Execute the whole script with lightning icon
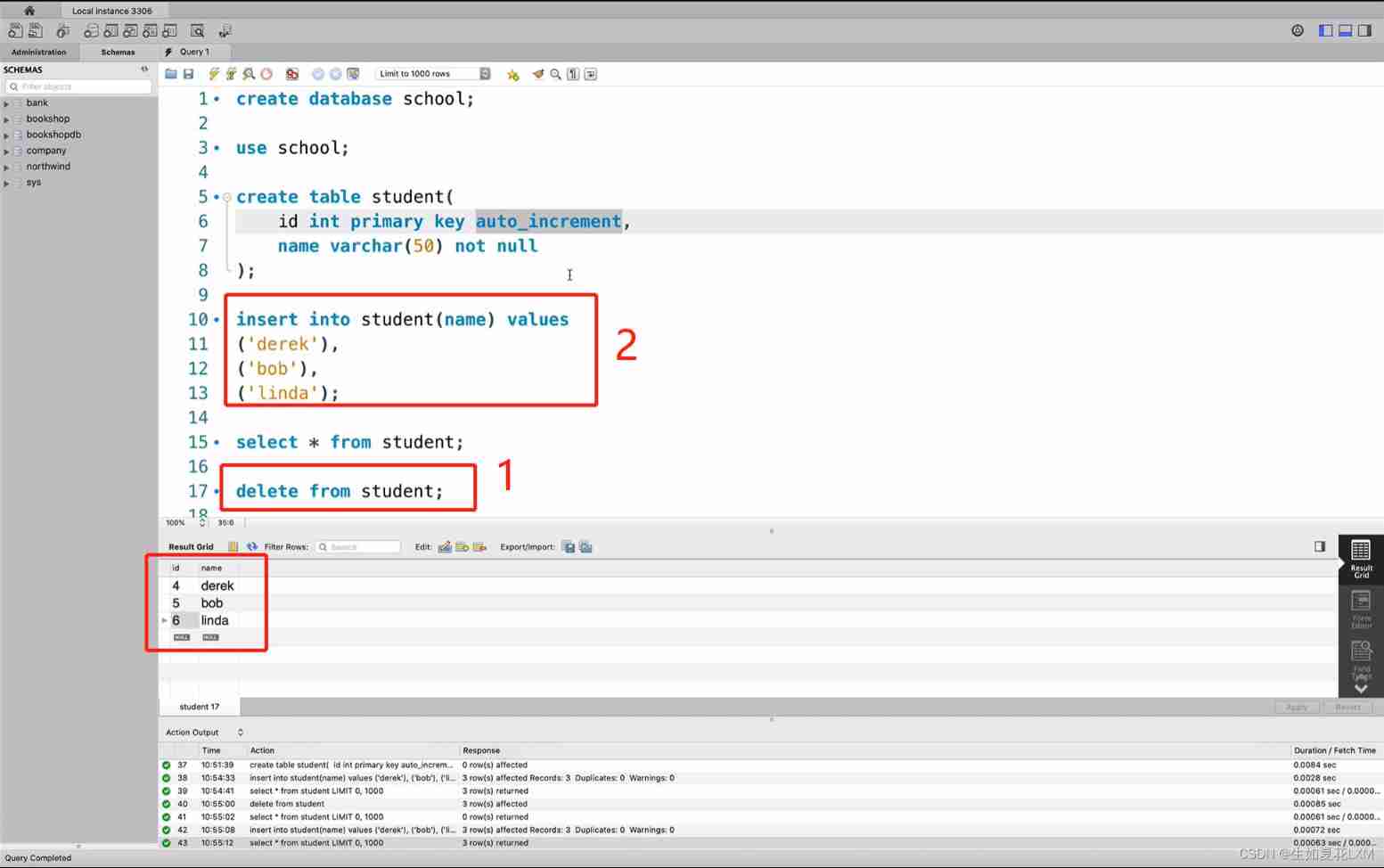The width and height of the screenshot is (1384, 868). point(214,74)
